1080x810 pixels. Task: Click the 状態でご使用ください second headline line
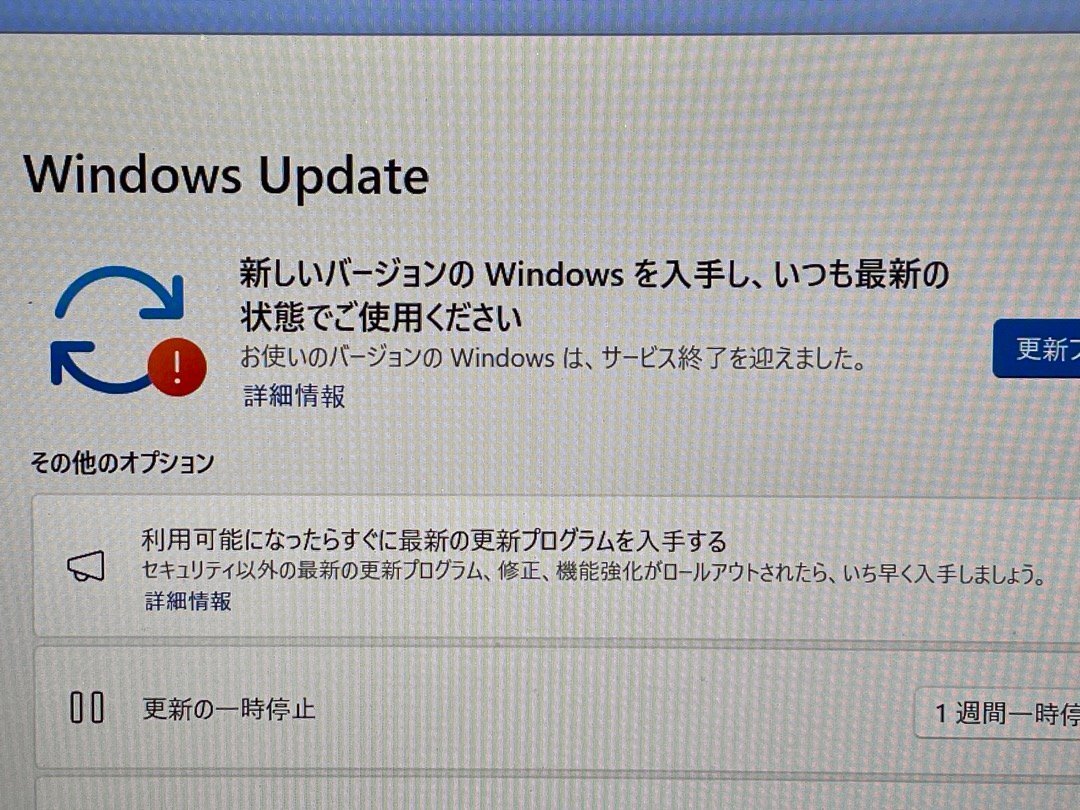(x=381, y=318)
